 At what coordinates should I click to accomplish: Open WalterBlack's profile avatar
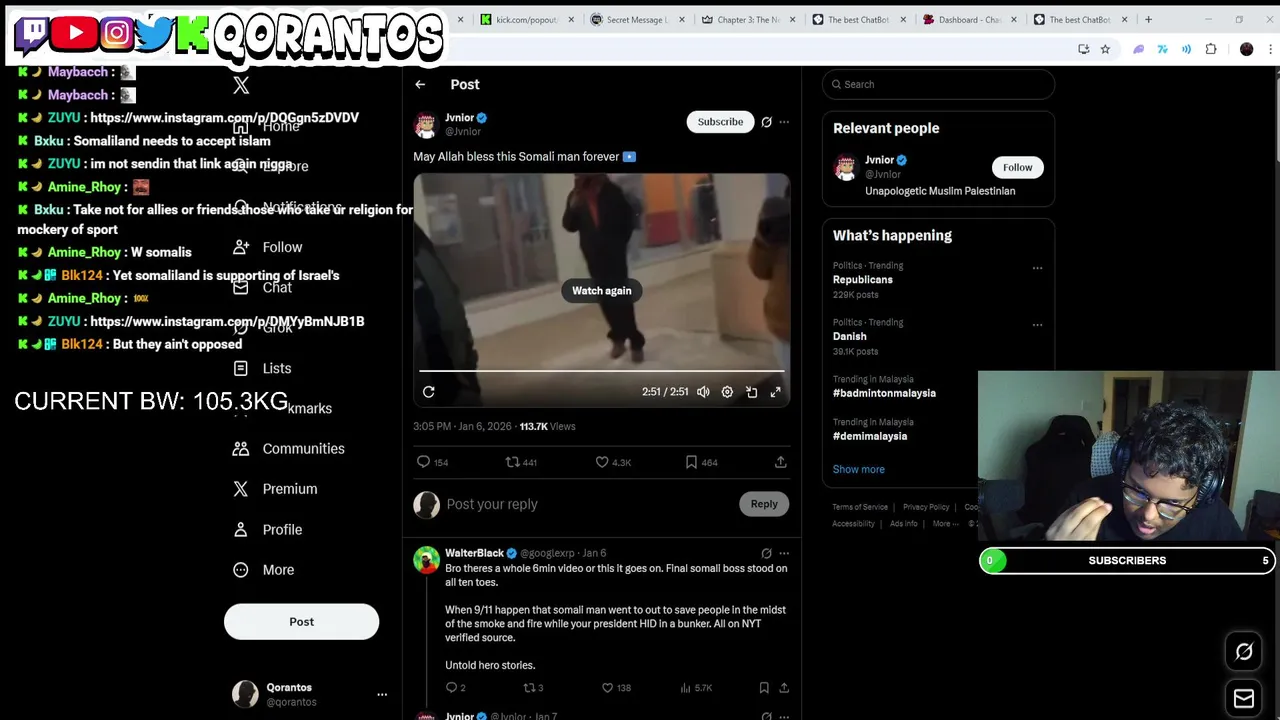pyautogui.click(x=426, y=560)
